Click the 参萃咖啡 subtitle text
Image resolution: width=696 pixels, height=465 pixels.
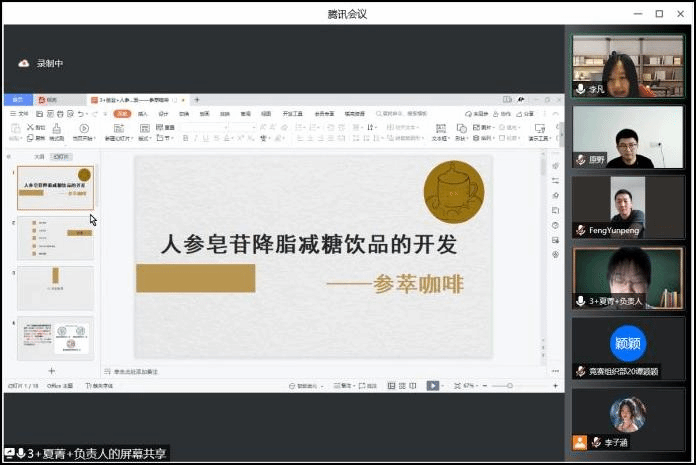419,284
